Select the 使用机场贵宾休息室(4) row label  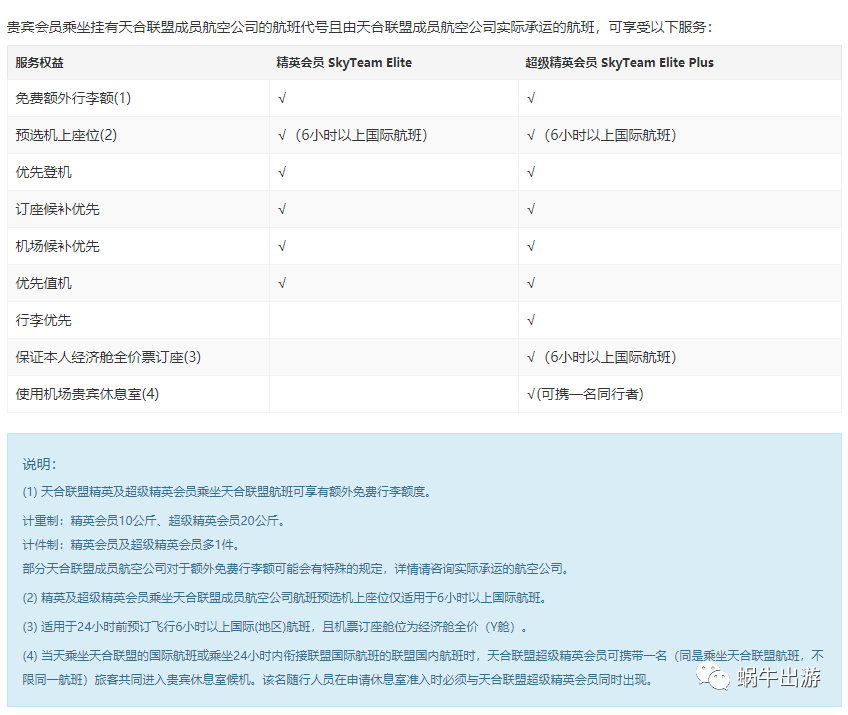87,394
